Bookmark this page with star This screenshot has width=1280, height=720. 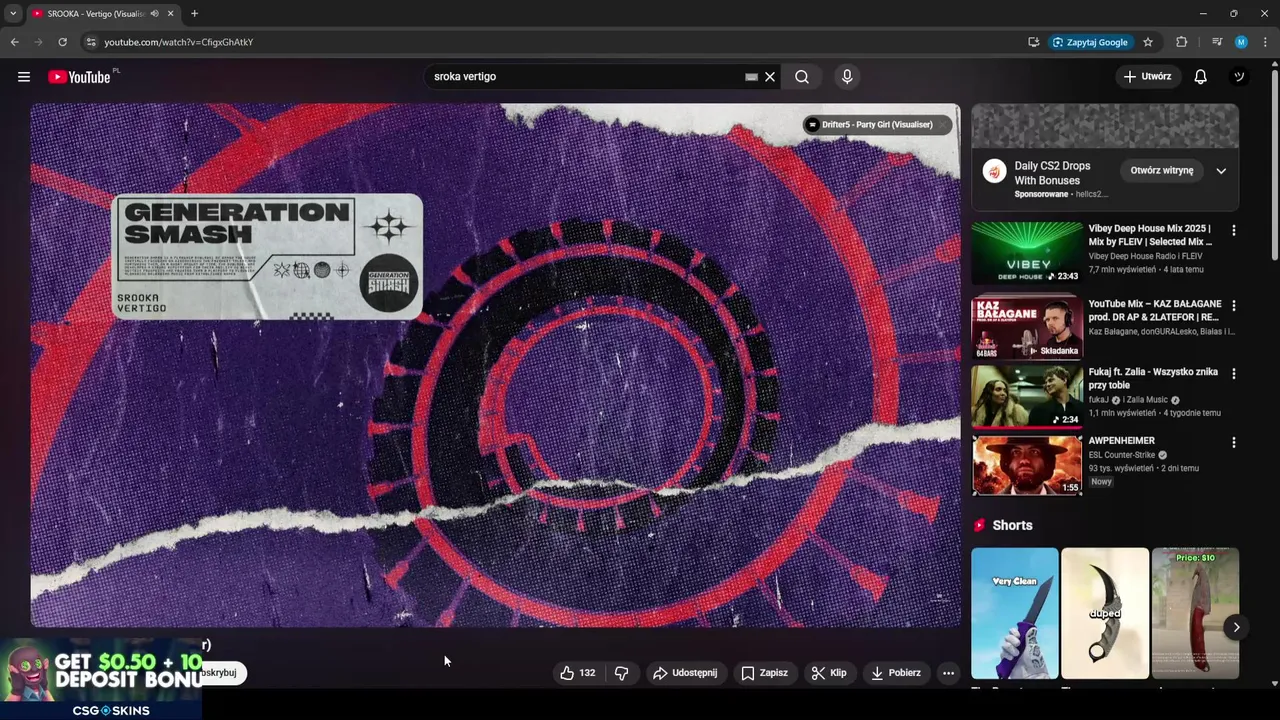(1148, 42)
